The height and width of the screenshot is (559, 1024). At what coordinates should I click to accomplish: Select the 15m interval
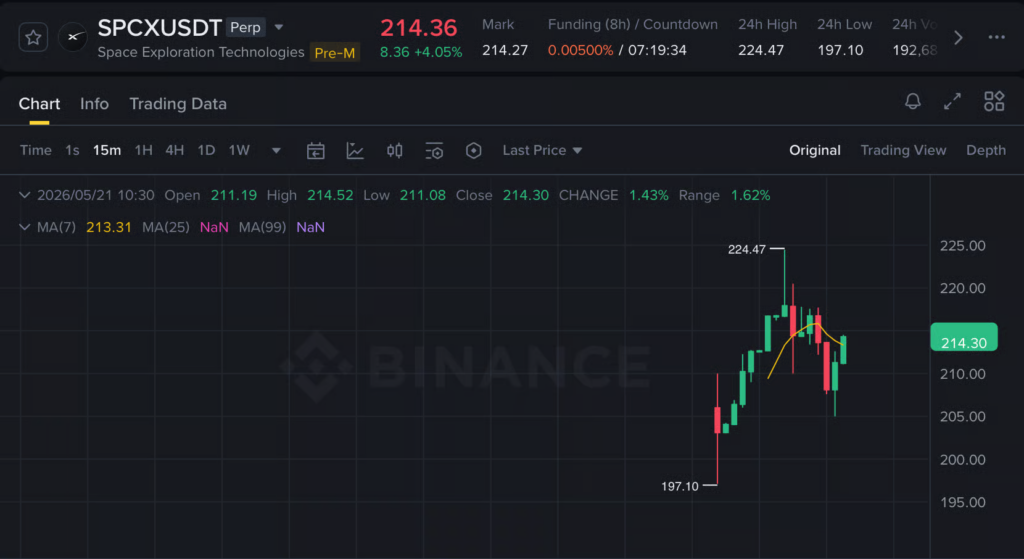(x=106, y=150)
